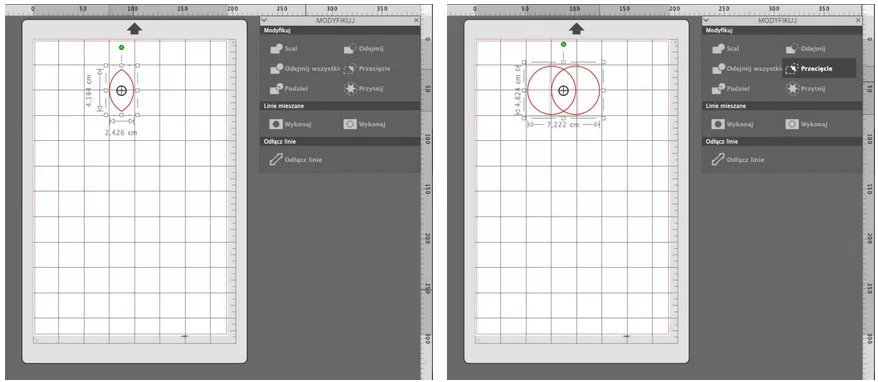Click the unhighlighted Przecięcie icon beside the lens shape
The width and height of the screenshot is (878, 382).
pos(350,68)
